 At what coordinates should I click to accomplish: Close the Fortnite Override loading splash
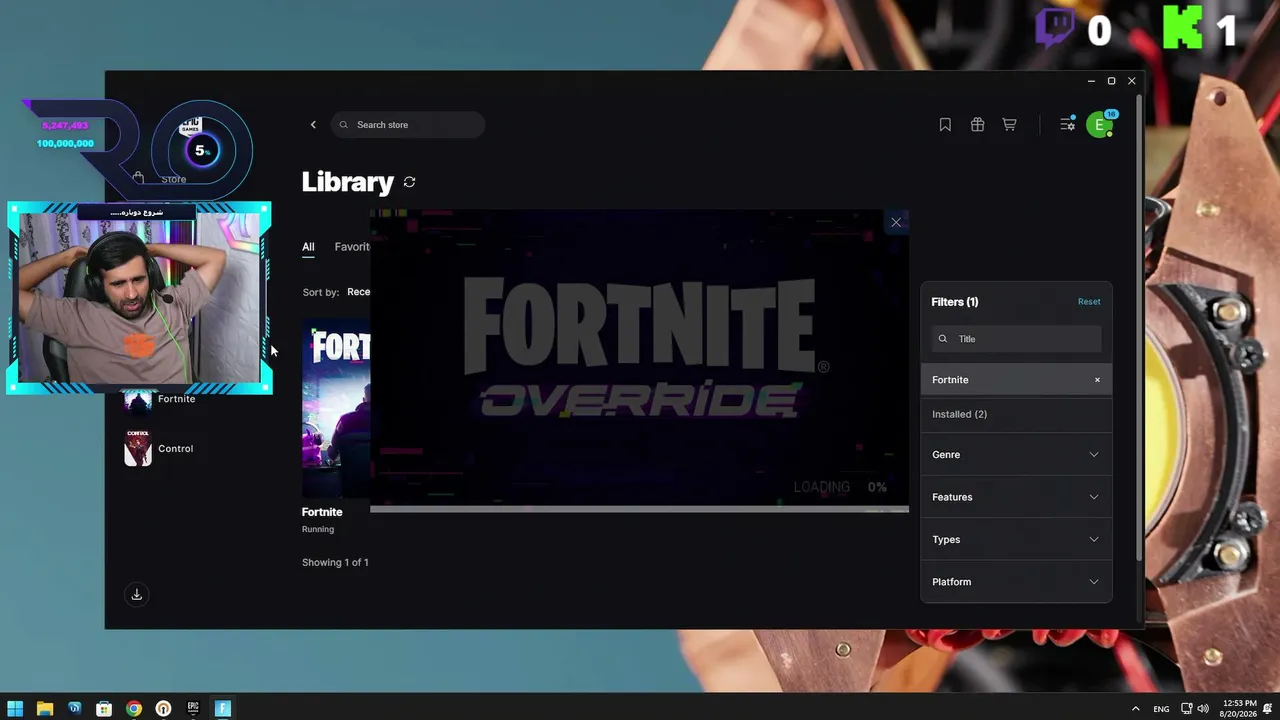tap(896, 222)
